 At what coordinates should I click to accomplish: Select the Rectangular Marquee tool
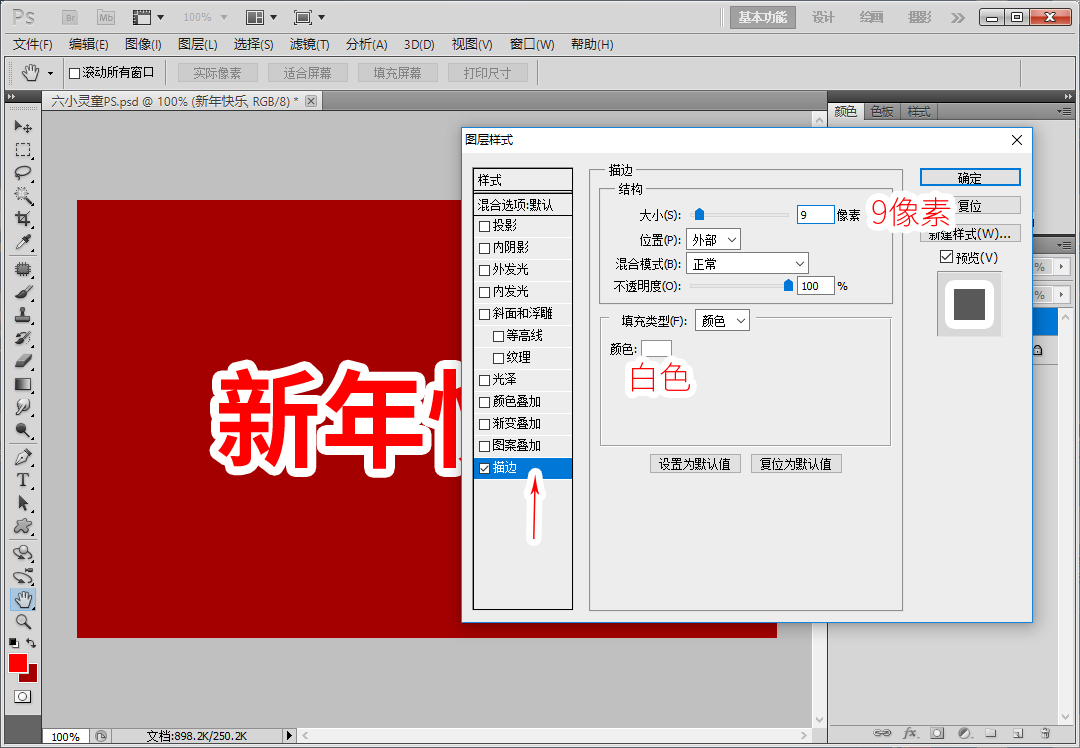[23, 149]
